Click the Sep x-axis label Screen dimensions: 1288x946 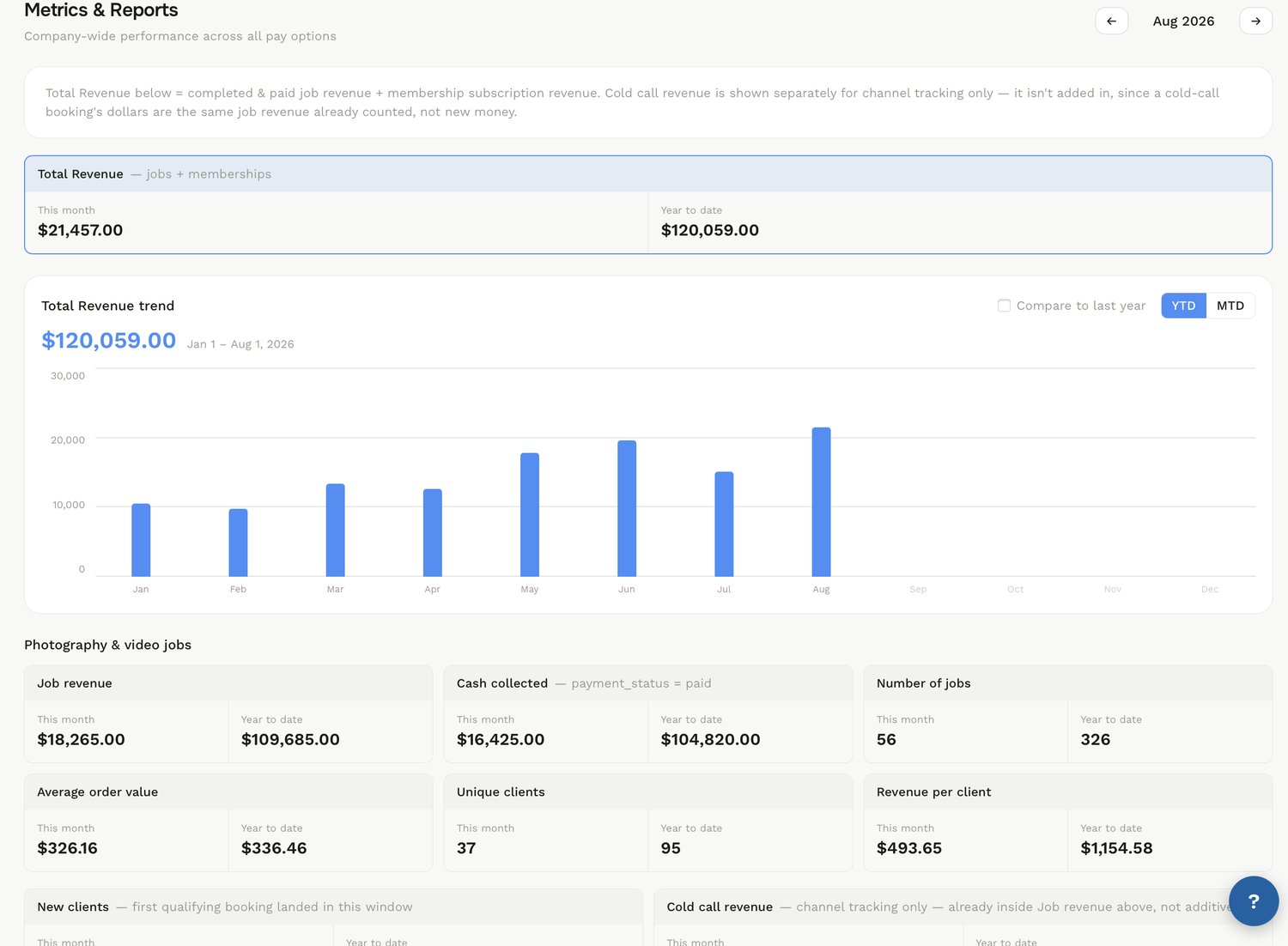pyautogui.click(x=918, y=589)
